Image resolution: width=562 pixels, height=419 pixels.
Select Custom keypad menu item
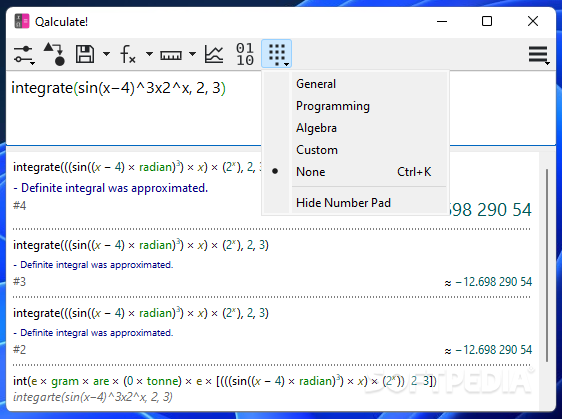point(369,150)
